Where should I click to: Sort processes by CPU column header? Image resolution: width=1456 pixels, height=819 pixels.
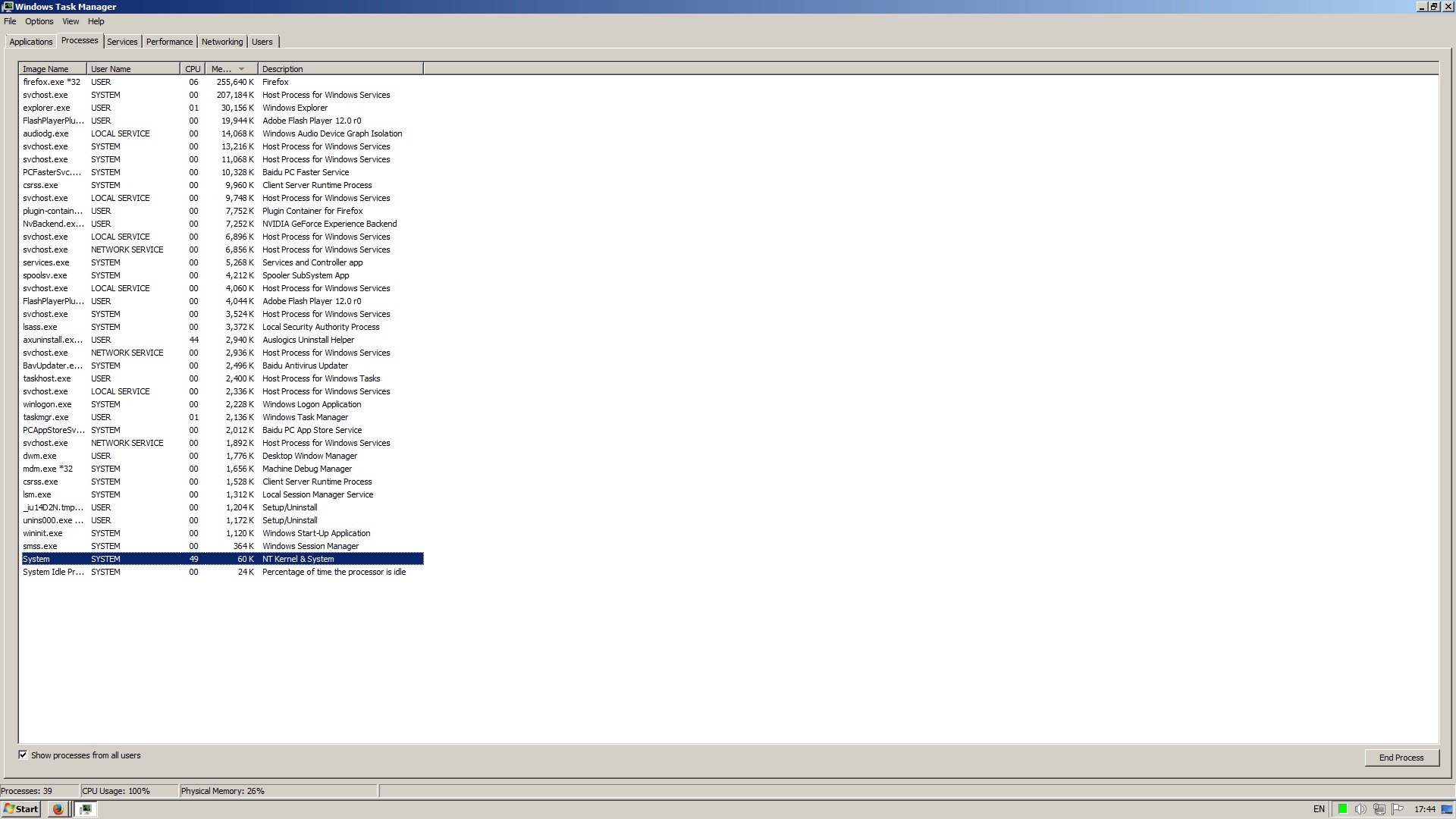[193, 69]
